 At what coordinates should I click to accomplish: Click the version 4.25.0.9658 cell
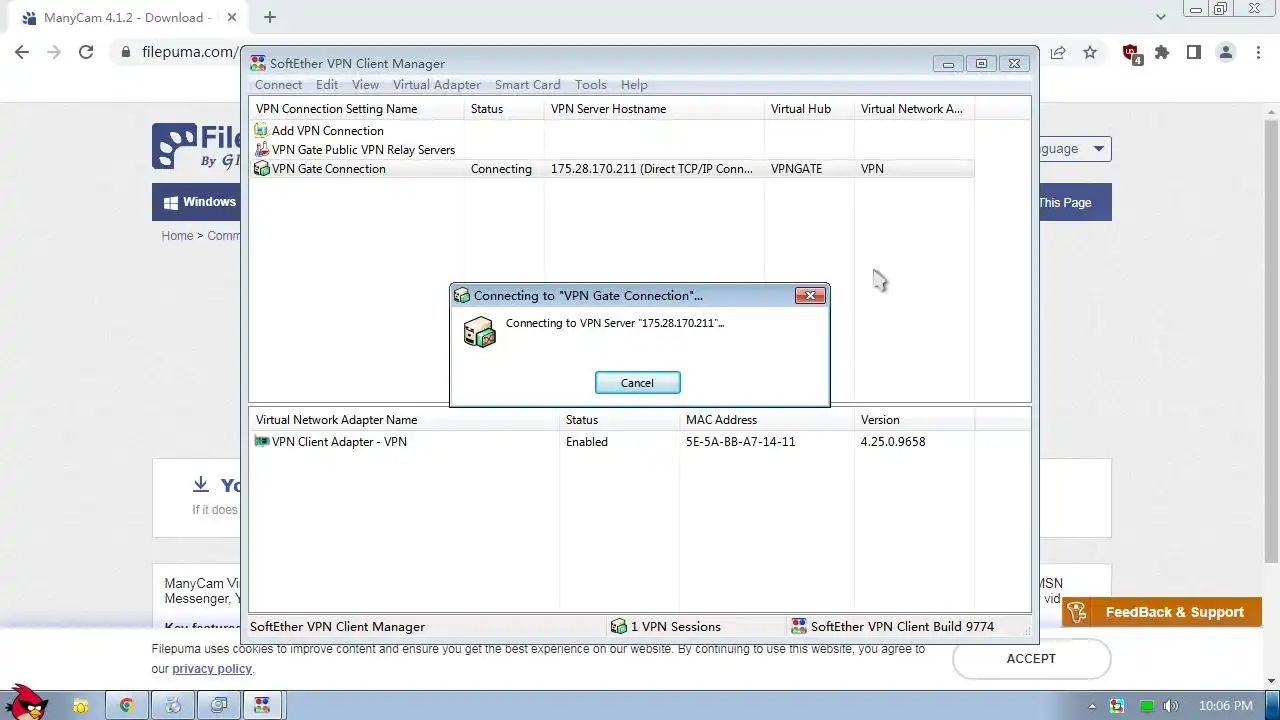(892, 442)
